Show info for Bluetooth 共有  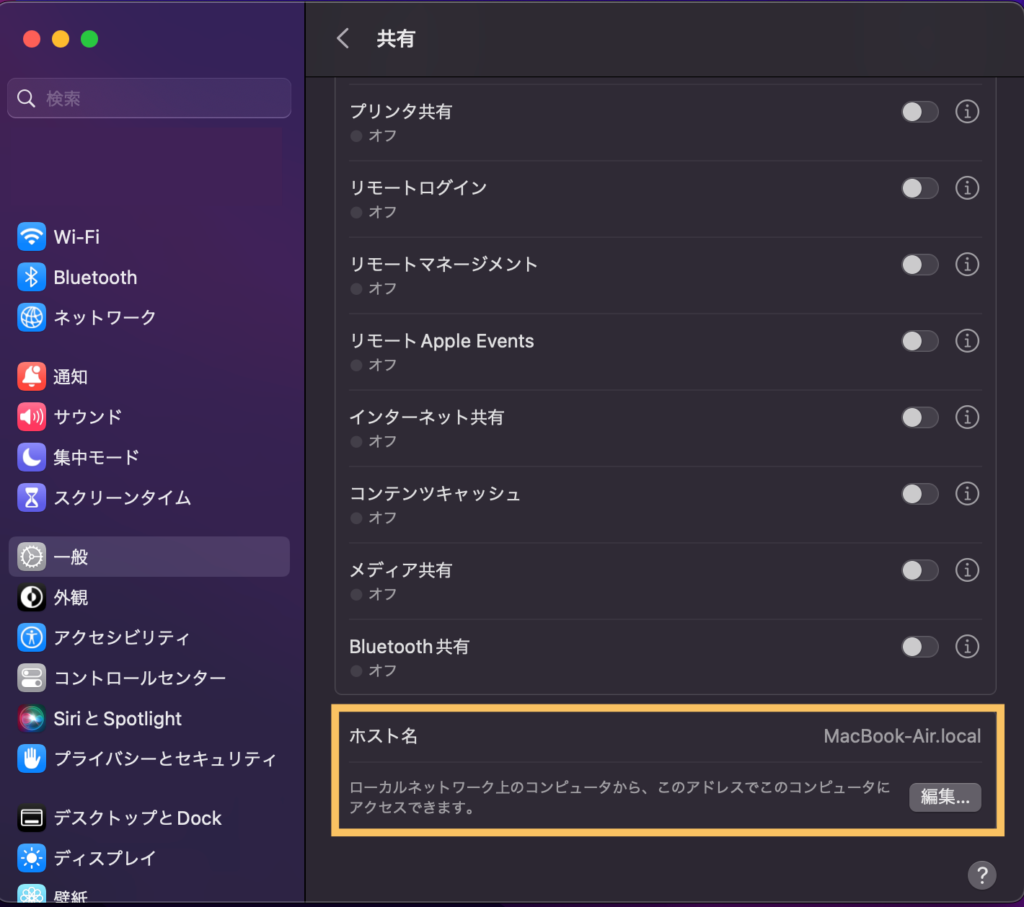pos(967,646)
